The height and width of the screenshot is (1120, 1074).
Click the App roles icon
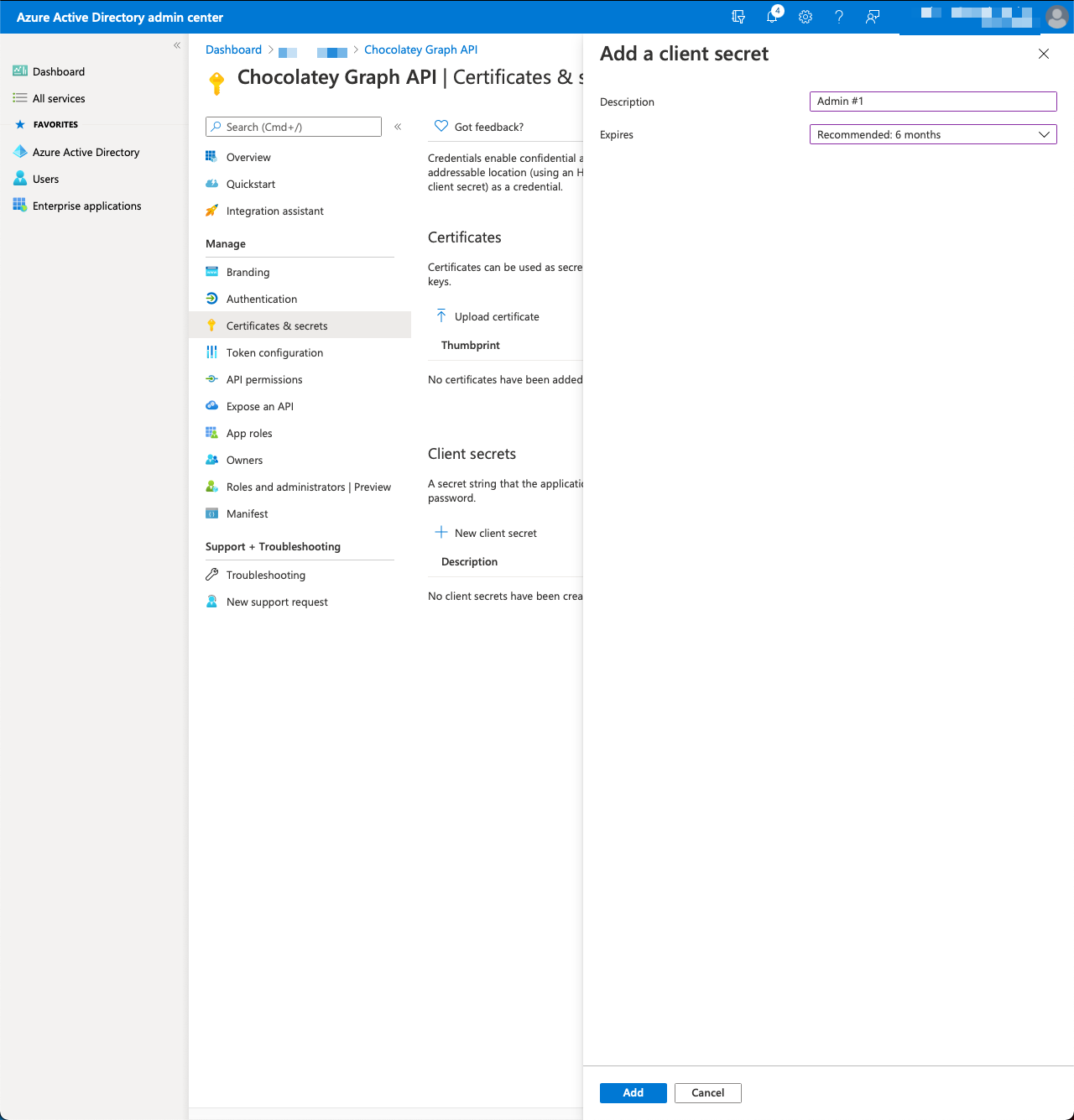[211, 433]
